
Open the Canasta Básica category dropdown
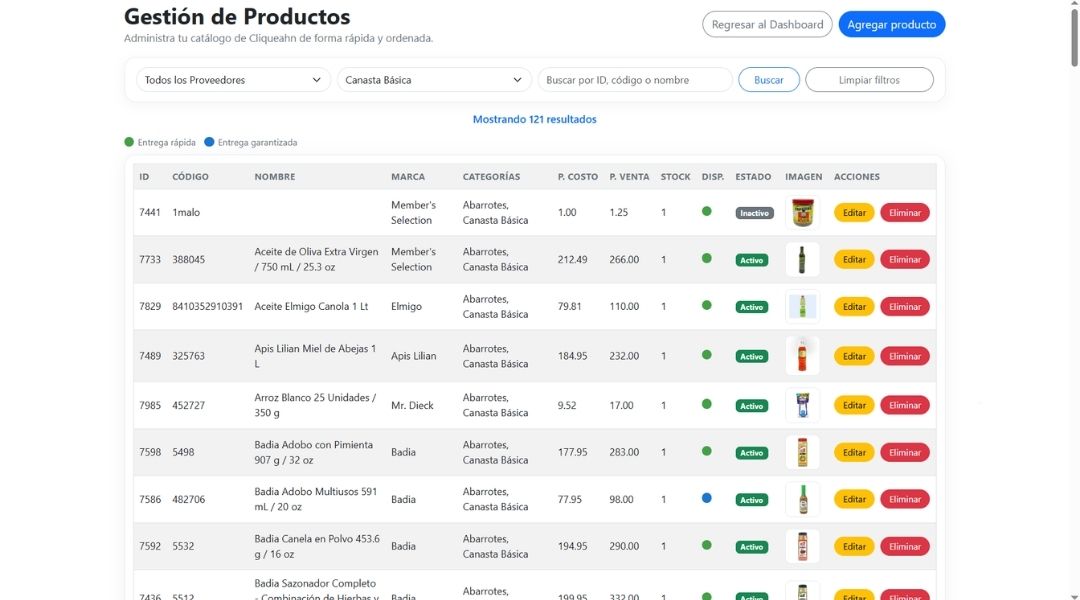[433, 79]
